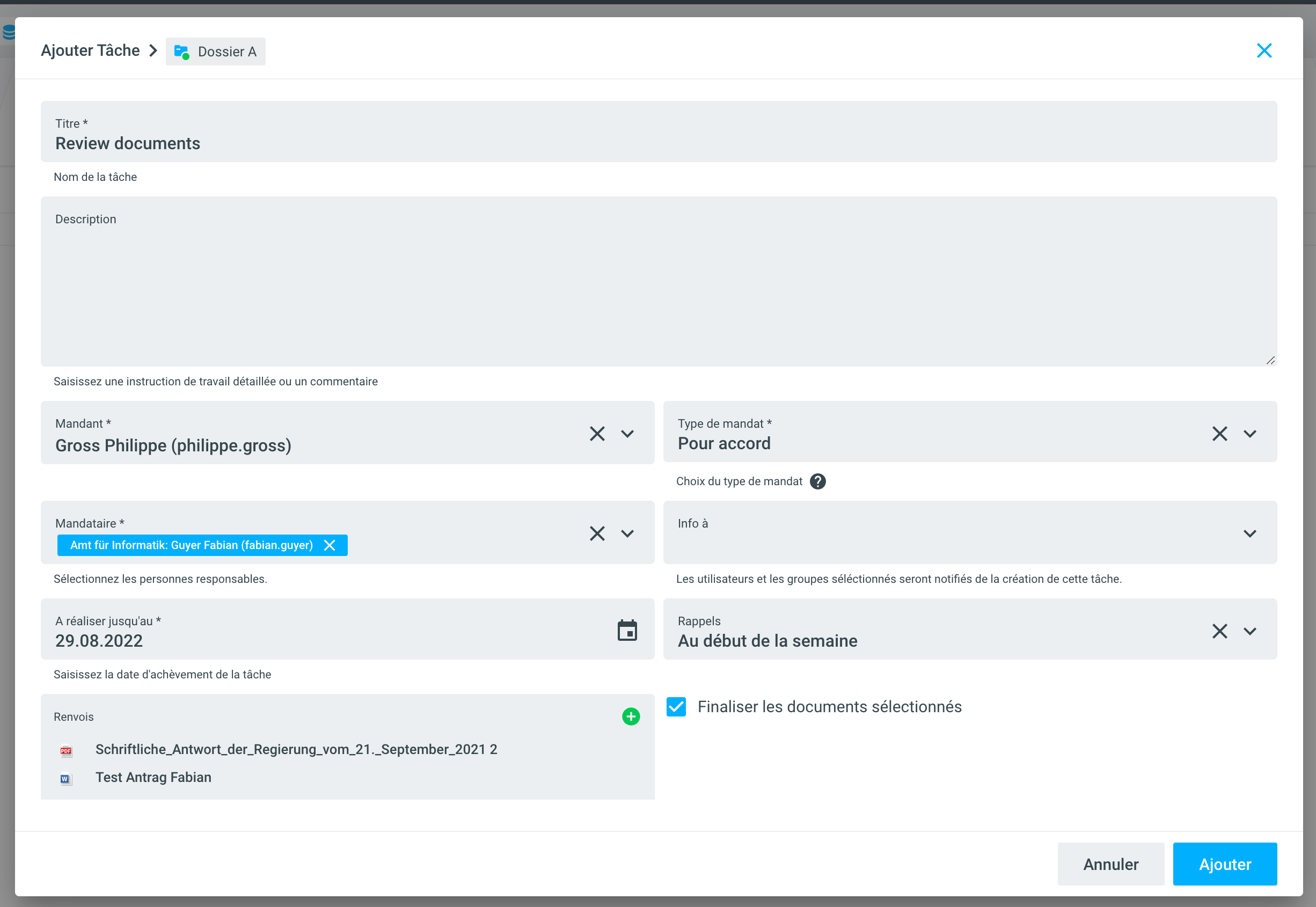Click the Dossier A folder icon
The height and width of the screenshot is (907, 1316).
(181, 52)
